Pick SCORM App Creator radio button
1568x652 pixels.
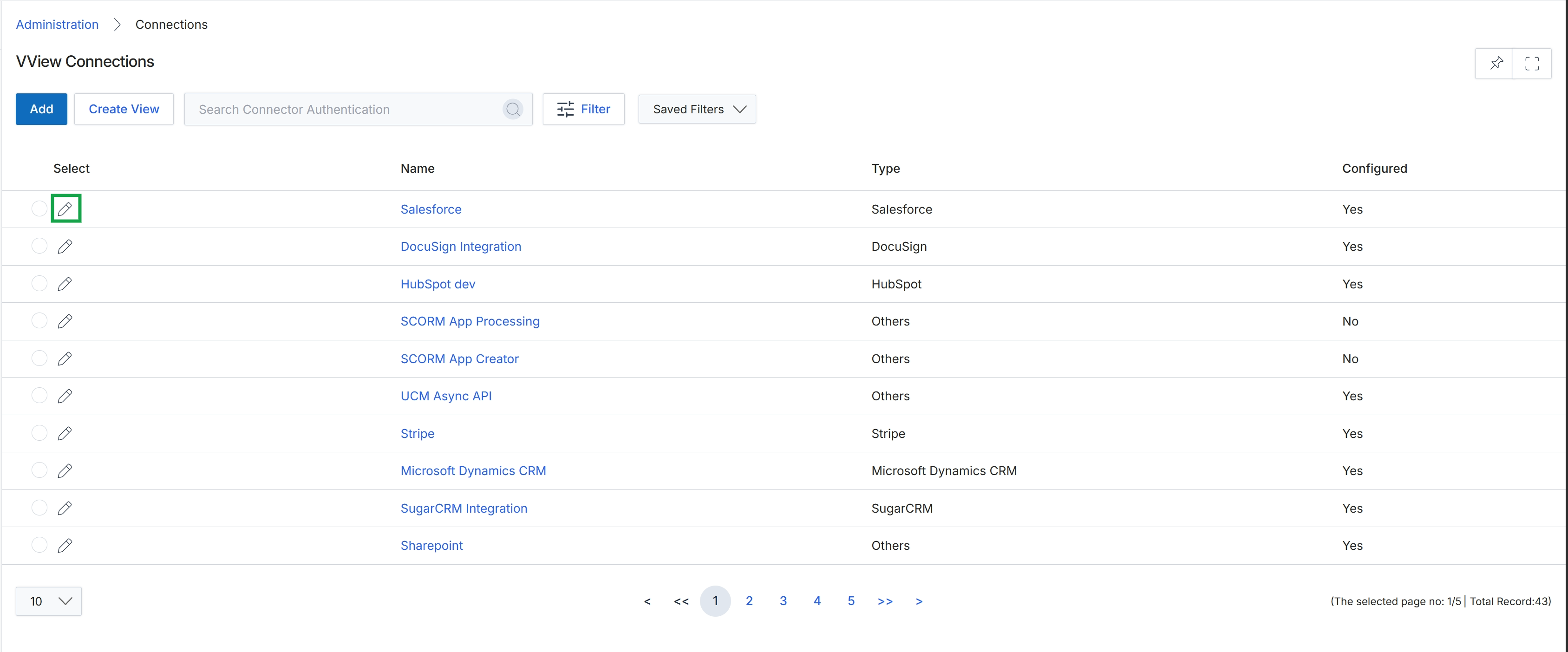[39, 358]
